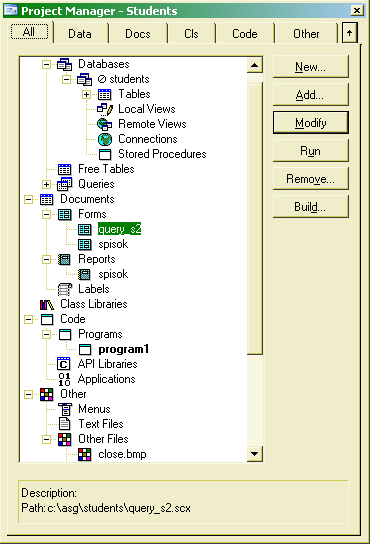The height and width of the screenshot is (544, 372).
Task: Collapse the Code node
Action: click(28, 319)
